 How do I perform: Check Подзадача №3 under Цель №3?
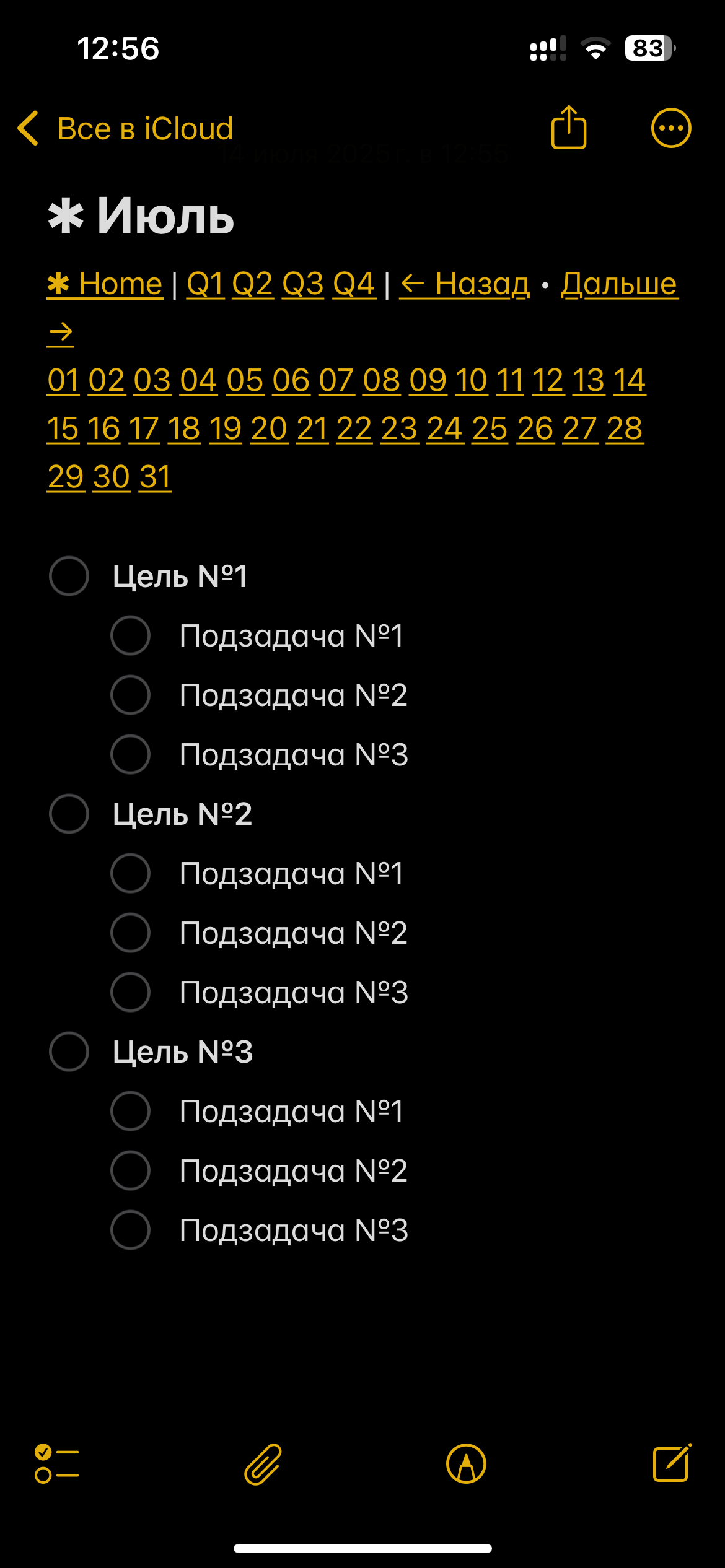coord(130,1230)
